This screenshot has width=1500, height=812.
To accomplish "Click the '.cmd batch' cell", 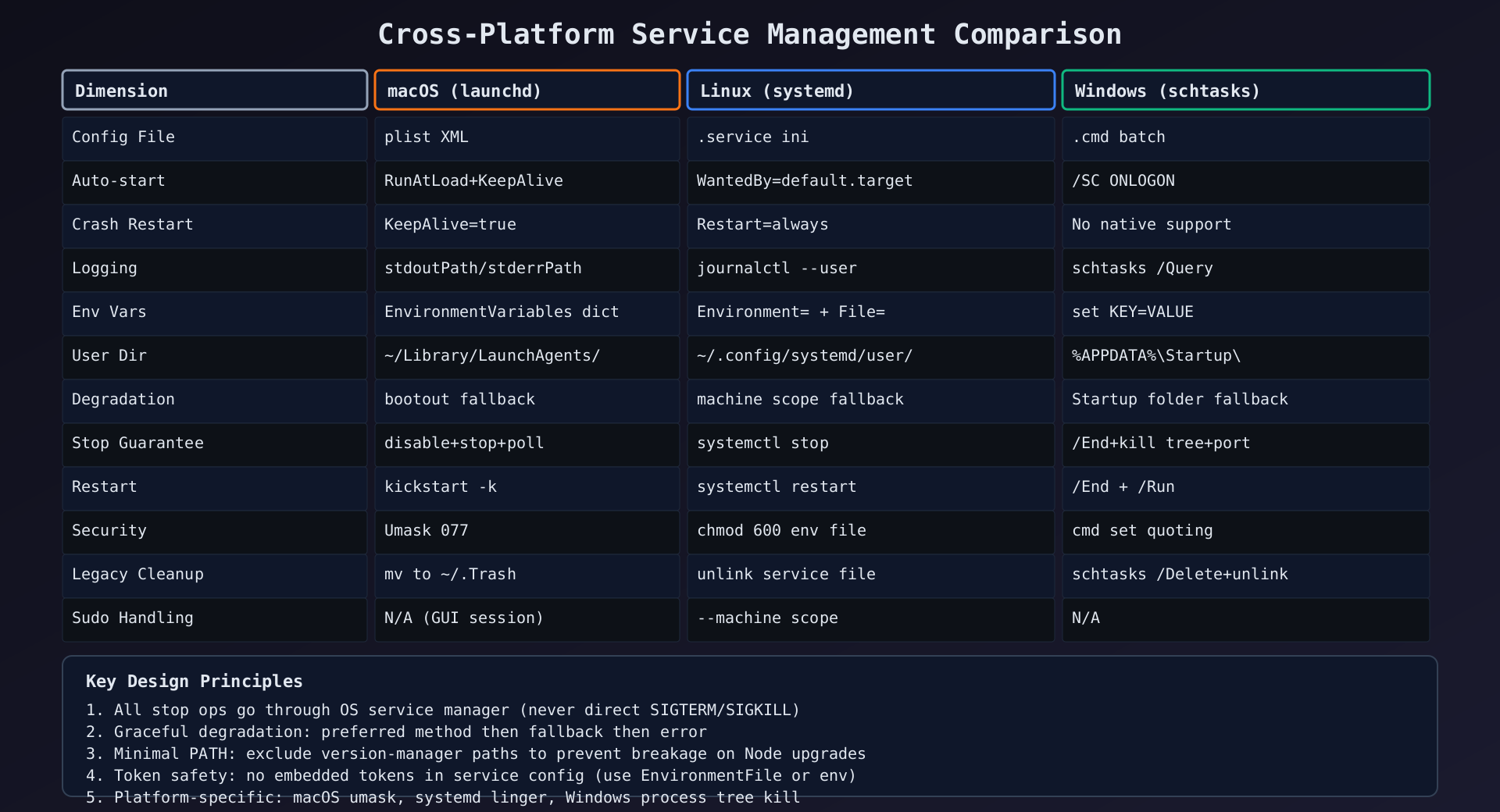I will point(1246,139).
